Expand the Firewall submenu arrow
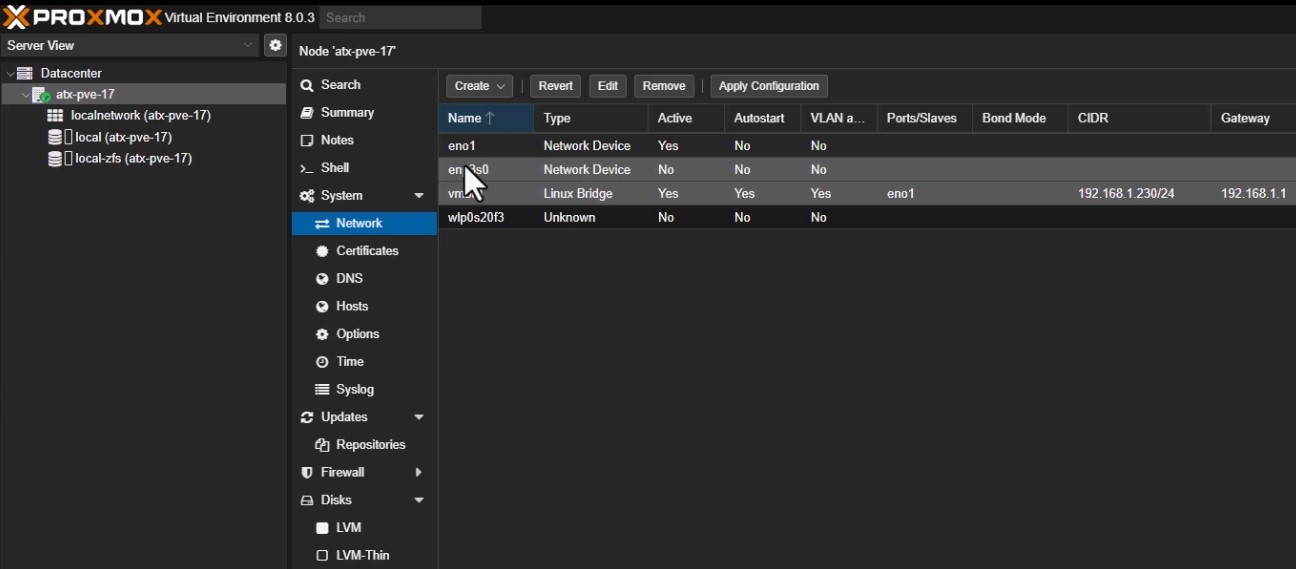This screenshot has height=569, width=1296. (418, 472)
